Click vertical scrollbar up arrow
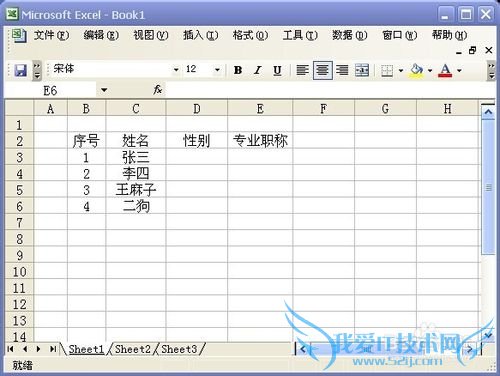 point(488,112)
